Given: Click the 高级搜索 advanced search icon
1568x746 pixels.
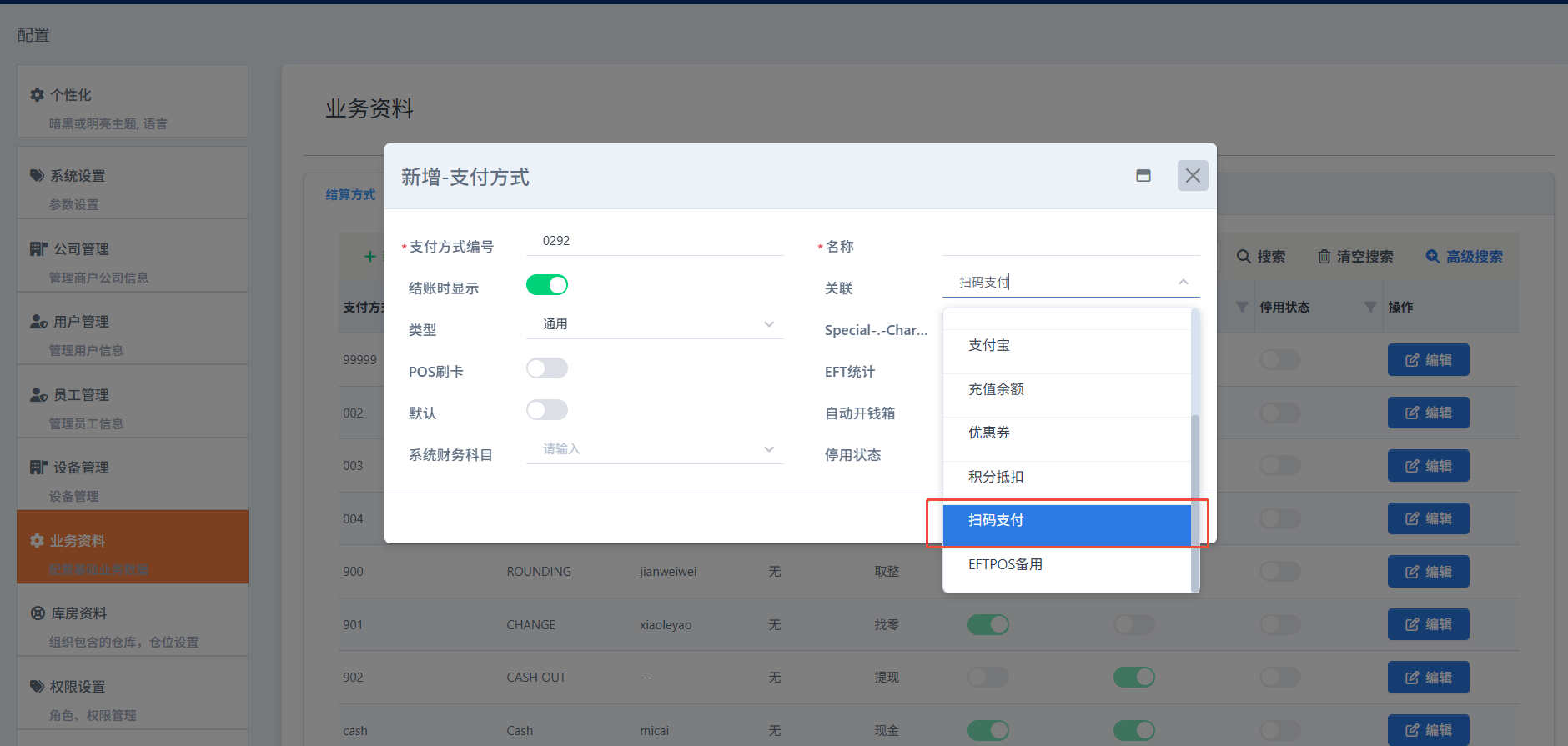Looking at the screenshot, I should pyautogui.click(x=1432, y=257).
